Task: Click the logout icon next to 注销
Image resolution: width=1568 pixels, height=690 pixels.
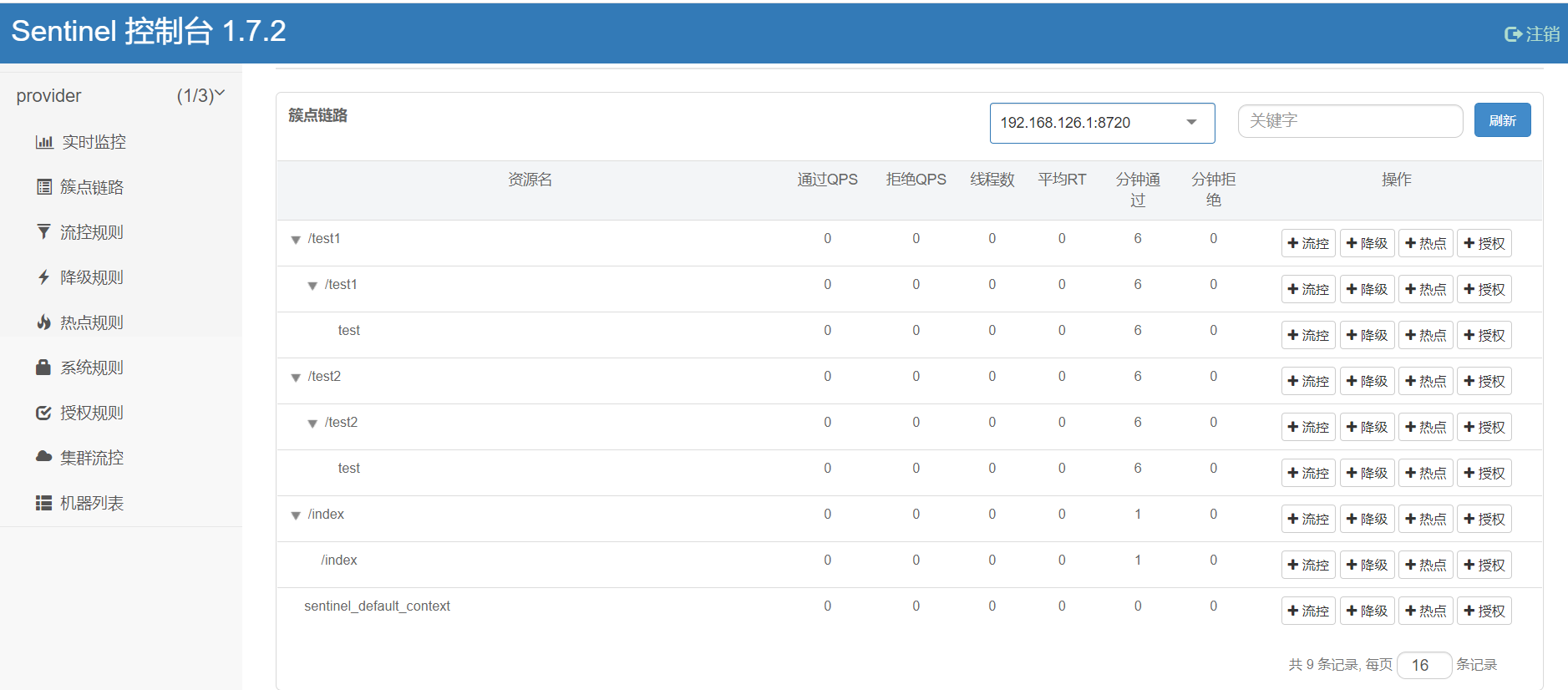Action: point(1513,34)
